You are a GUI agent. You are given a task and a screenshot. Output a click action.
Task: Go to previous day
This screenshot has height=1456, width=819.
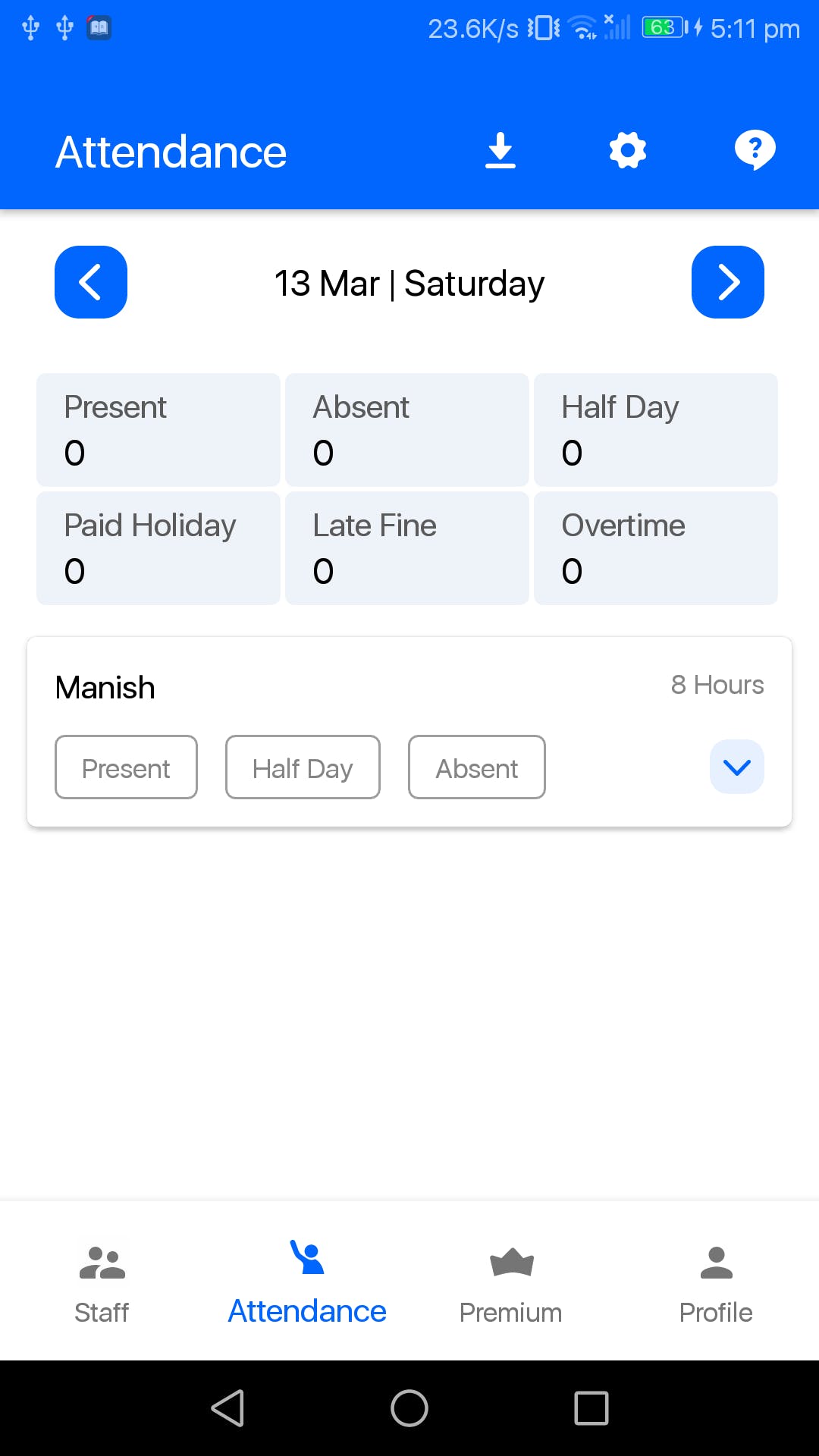[x=91, y=282]
